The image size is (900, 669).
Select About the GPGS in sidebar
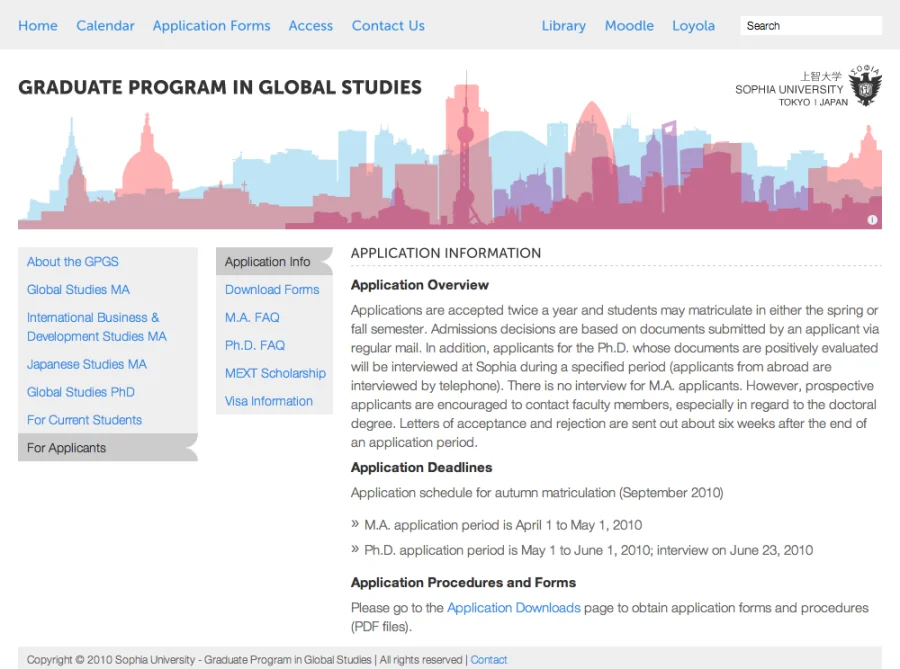73,262
